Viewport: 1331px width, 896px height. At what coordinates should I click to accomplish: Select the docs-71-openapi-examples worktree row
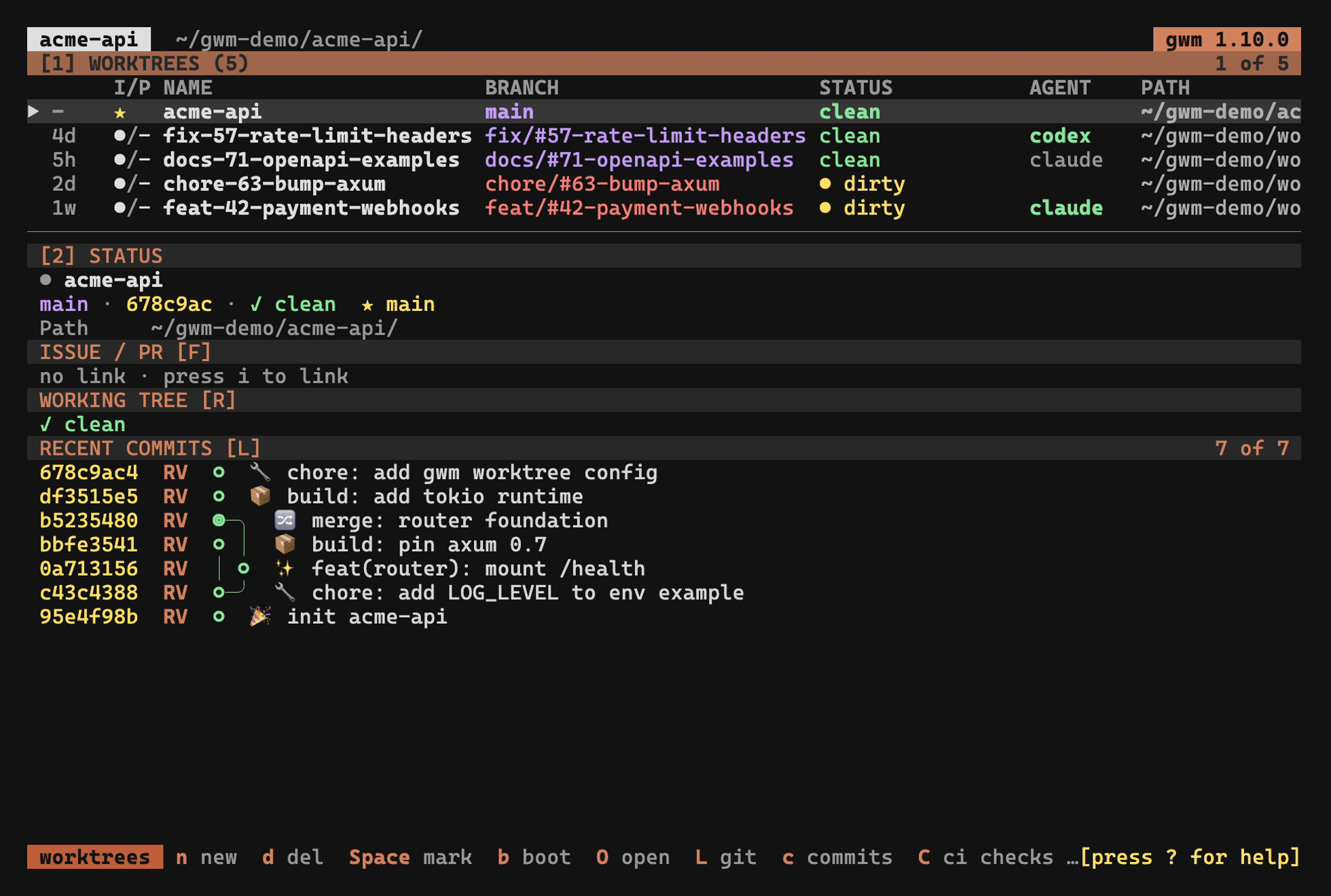pos(664,160)
